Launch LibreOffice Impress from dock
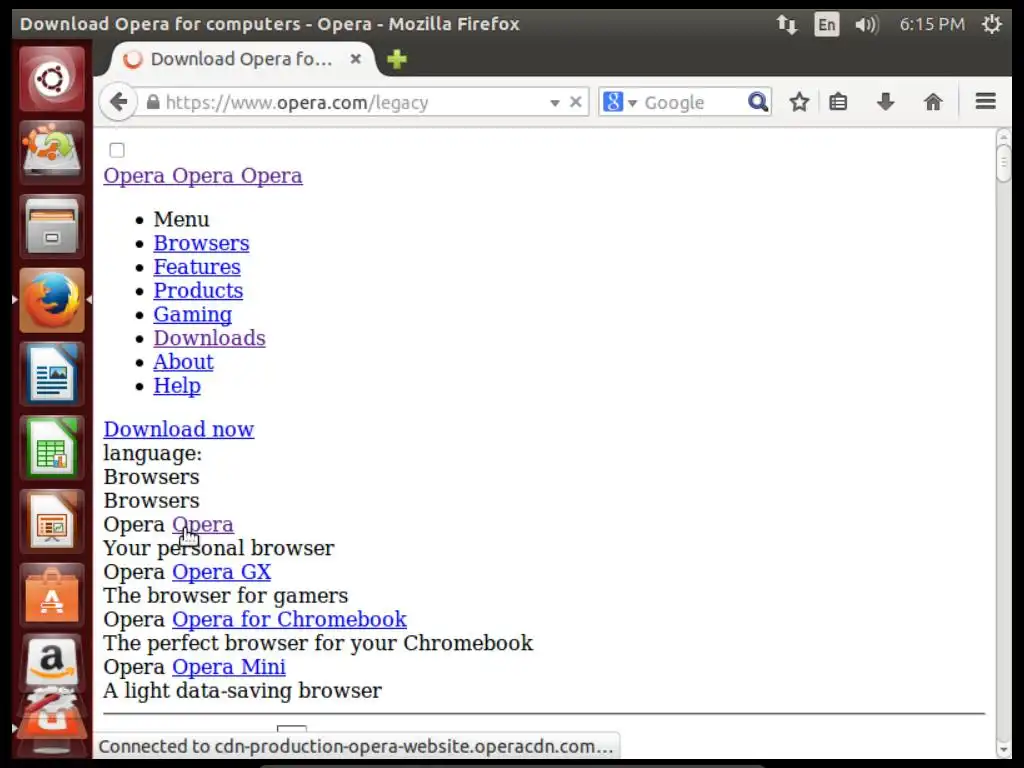 coord(52,522)
